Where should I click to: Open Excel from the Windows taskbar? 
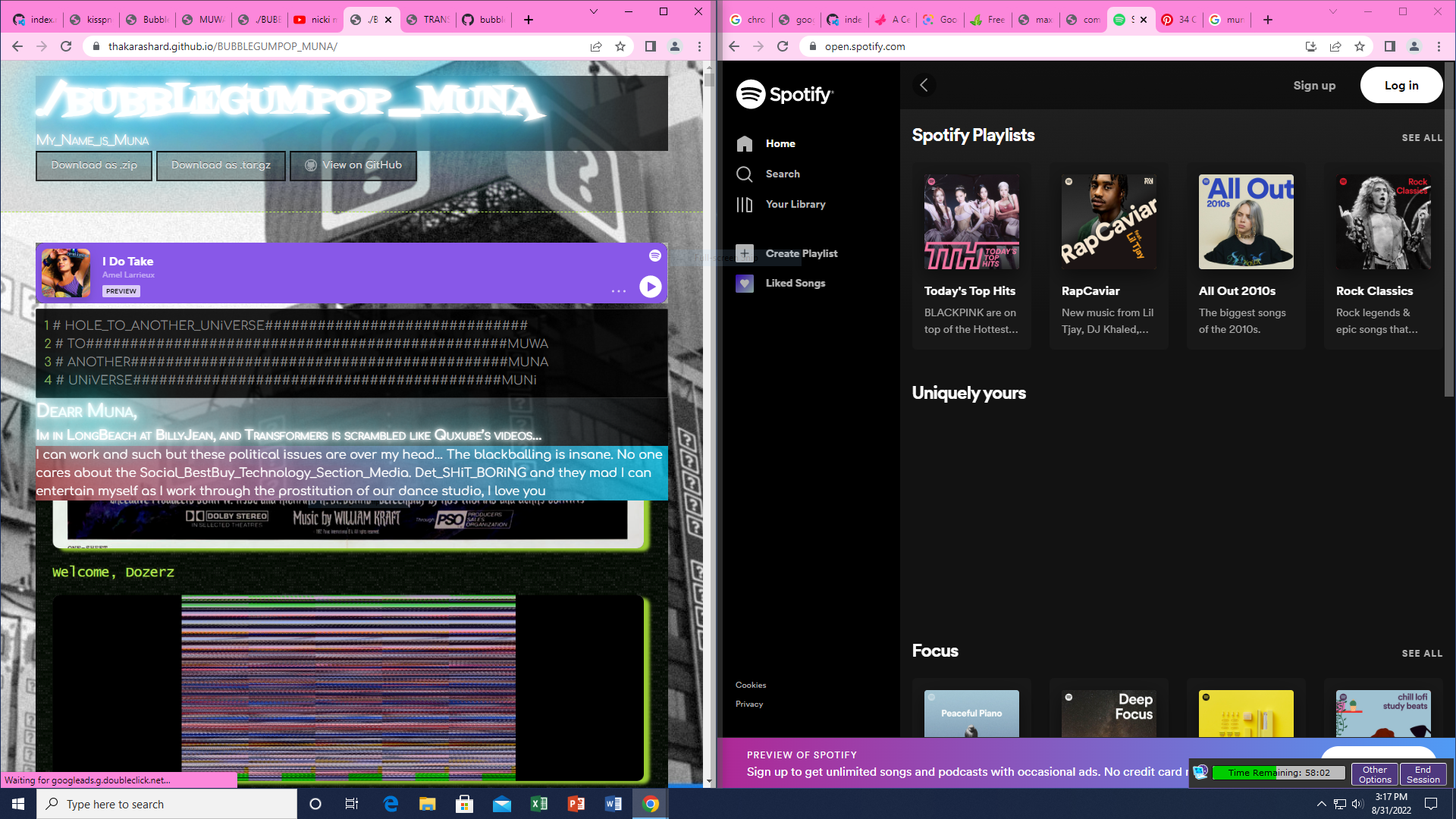click(538, 804)
